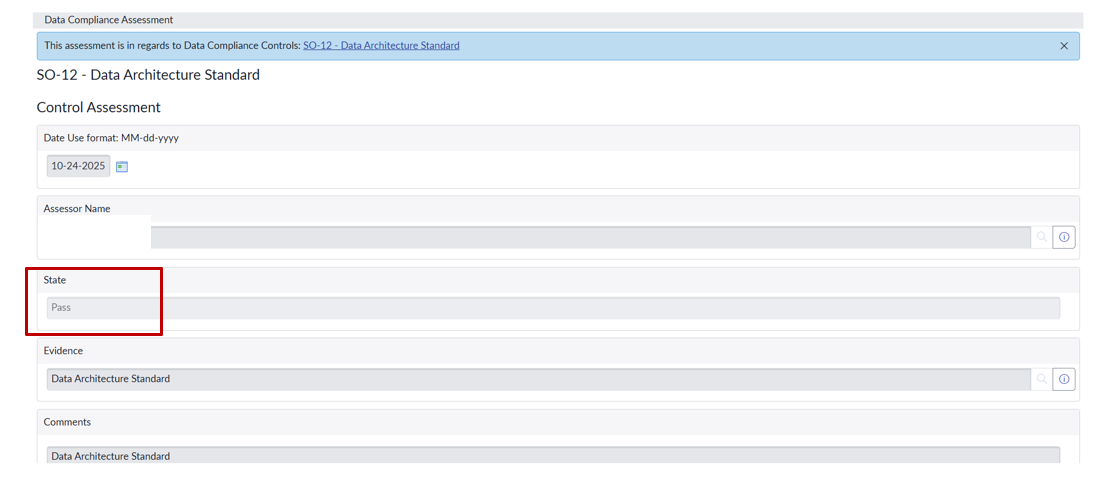Open the State field showing Pass

click(552, 308)
